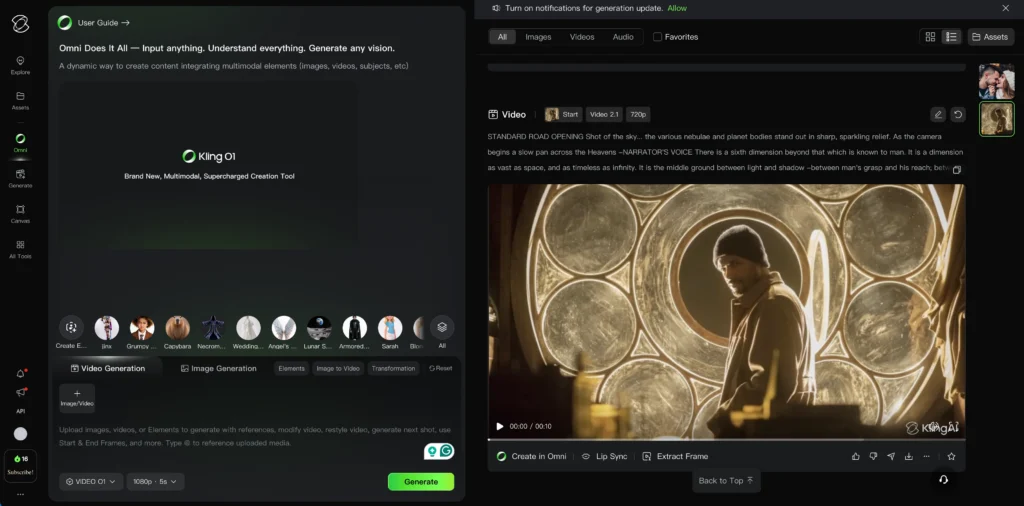1024x506 pixels.
Task: Switch to the Image Generation tab
Action: tap(219, 368)
